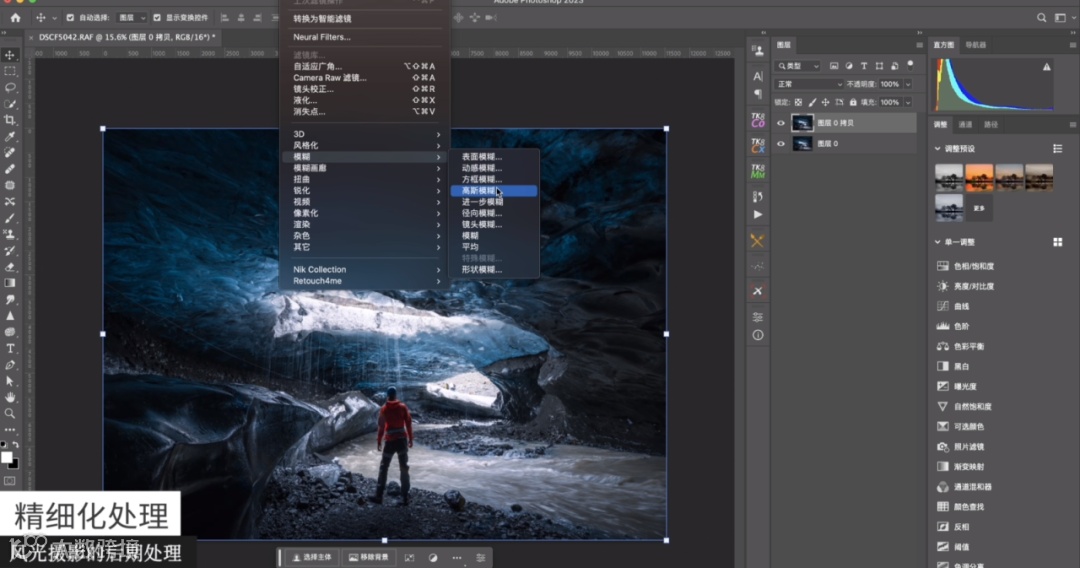Open the Properties info panel icon
Image resolution: width=1080 pixels, height=568 pixels.
click(758, 335)
